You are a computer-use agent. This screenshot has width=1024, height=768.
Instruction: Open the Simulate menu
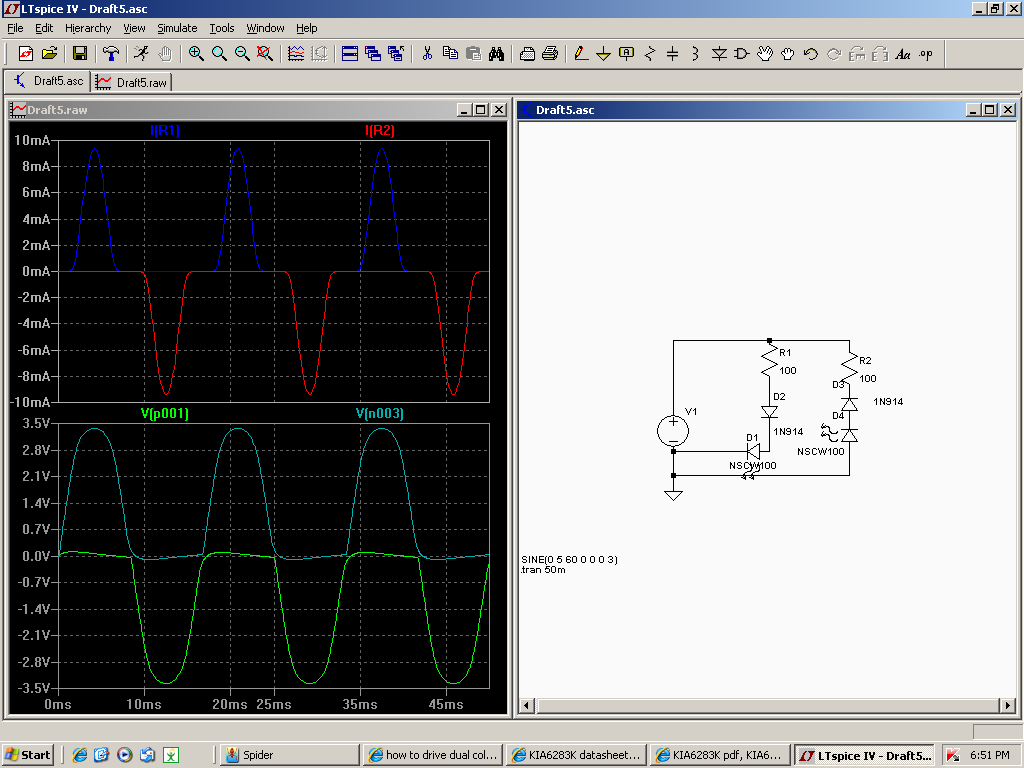coord(177,28)
